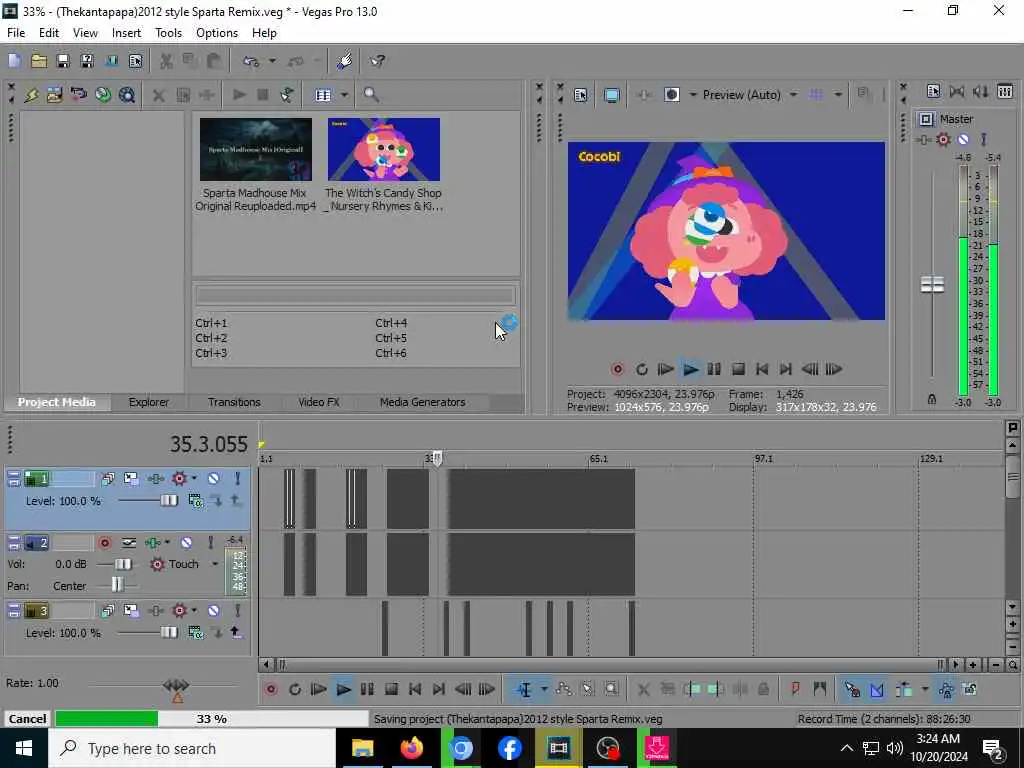The height and width of the screenshot is (768, 1024).
Task: Toggle Master bus mute button
Action: click(x=963, y=139)
